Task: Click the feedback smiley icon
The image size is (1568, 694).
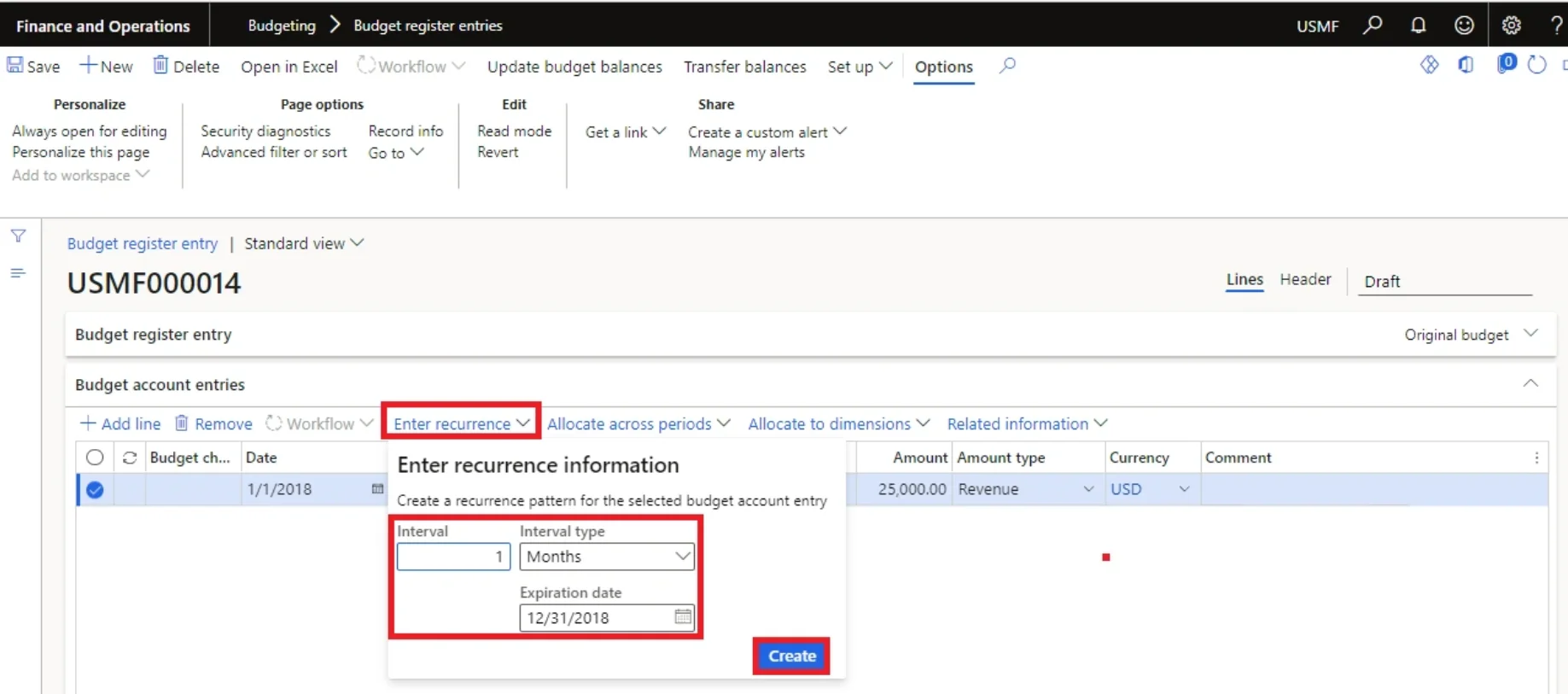Action: coord(1464,25)
